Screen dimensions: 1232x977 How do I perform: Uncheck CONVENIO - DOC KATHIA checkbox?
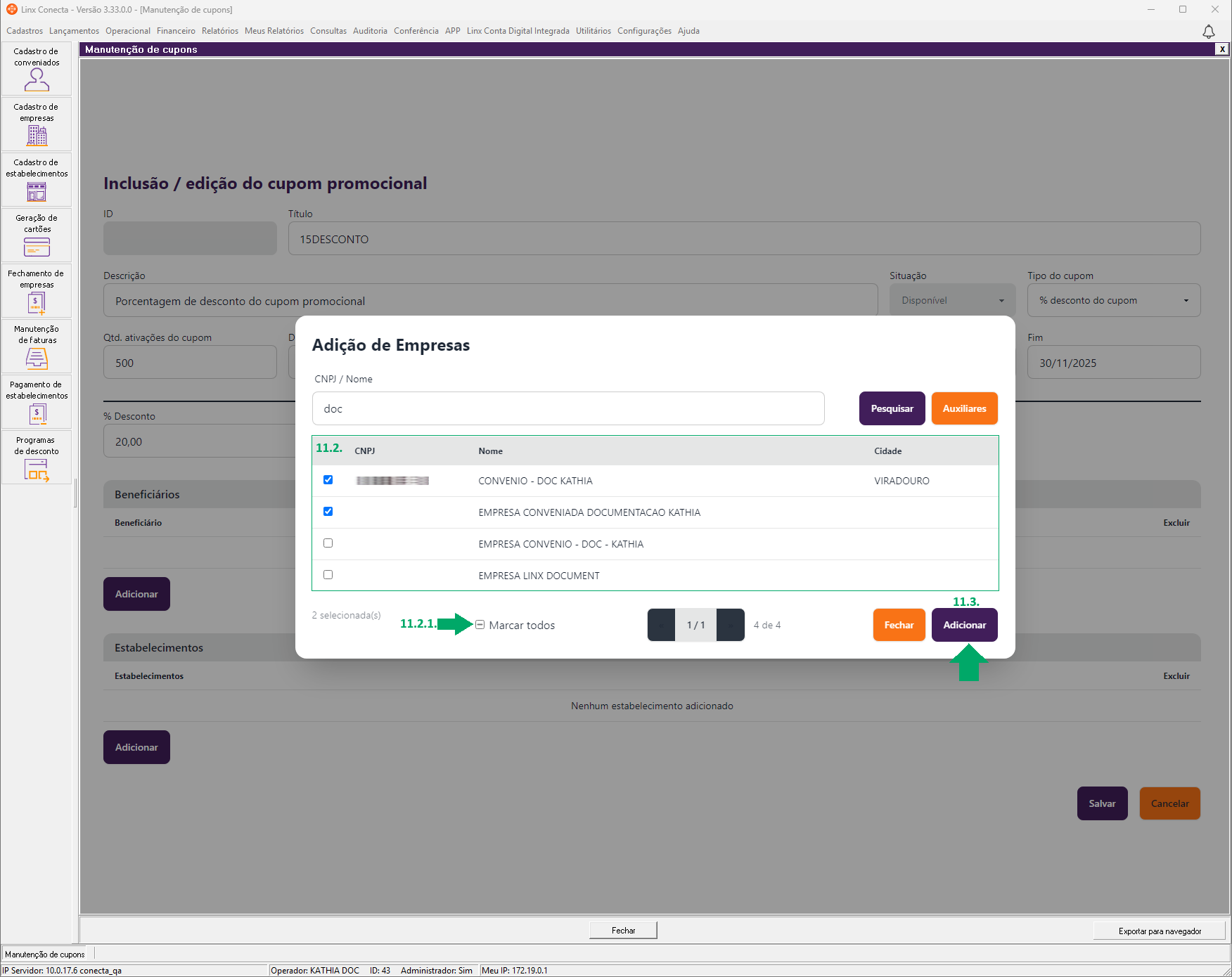(328, 480)
